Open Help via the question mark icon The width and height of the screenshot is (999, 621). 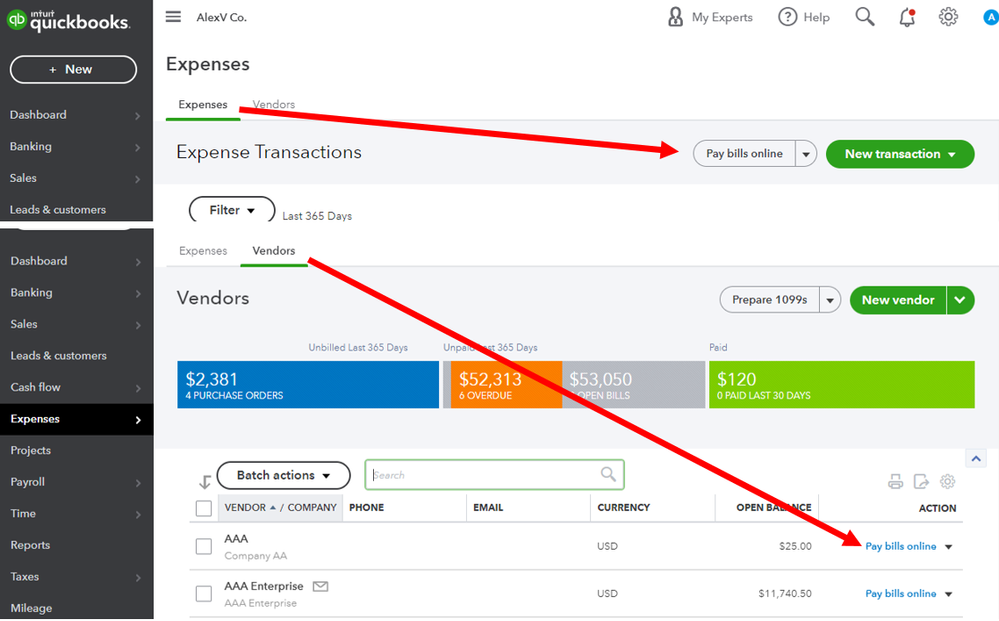pyautogui.click(x=787, y=17)
